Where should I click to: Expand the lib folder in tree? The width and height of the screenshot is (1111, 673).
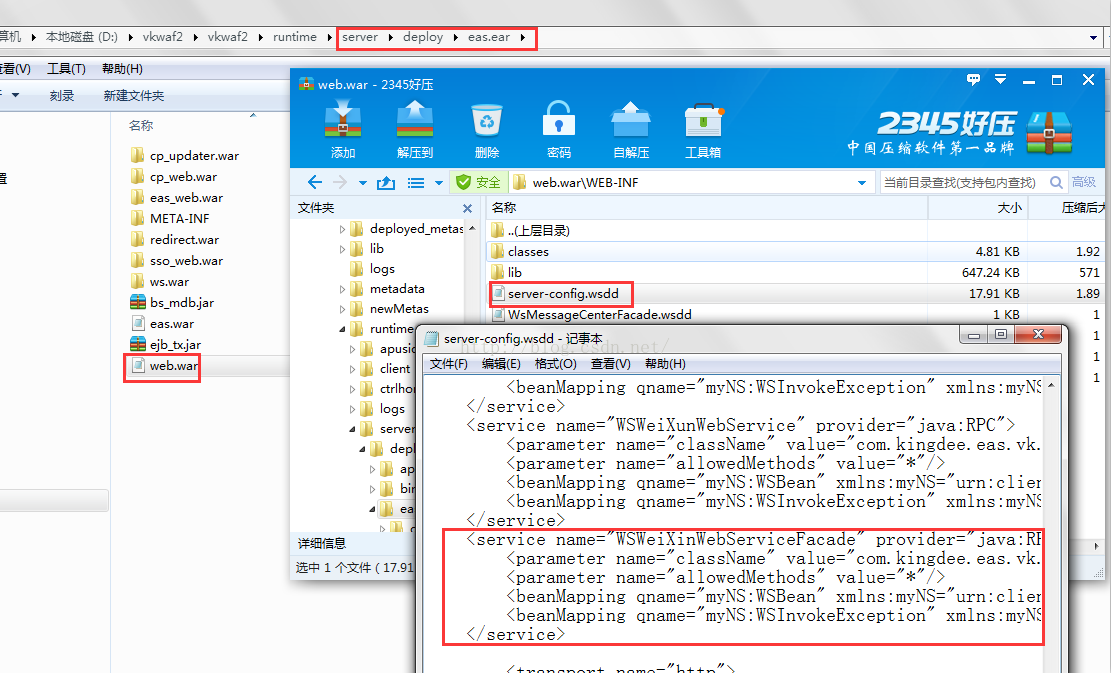(x=342, y=249)
